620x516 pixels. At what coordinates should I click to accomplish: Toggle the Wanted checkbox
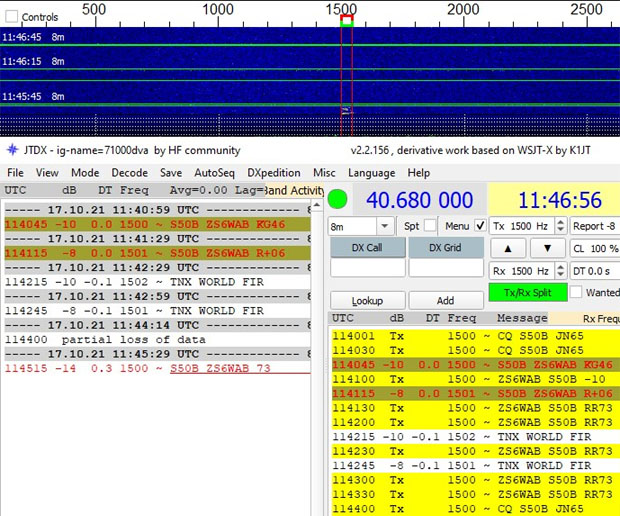coord(576,292)
